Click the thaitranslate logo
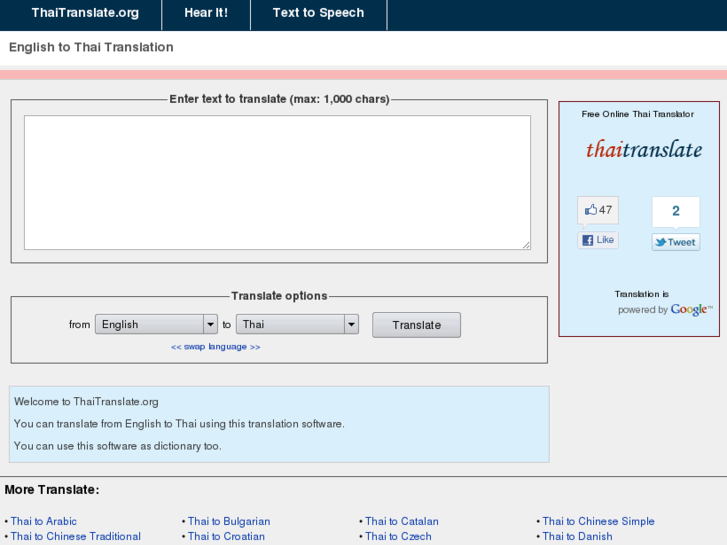Screen dimensions: 727x545 click(644, 150)
